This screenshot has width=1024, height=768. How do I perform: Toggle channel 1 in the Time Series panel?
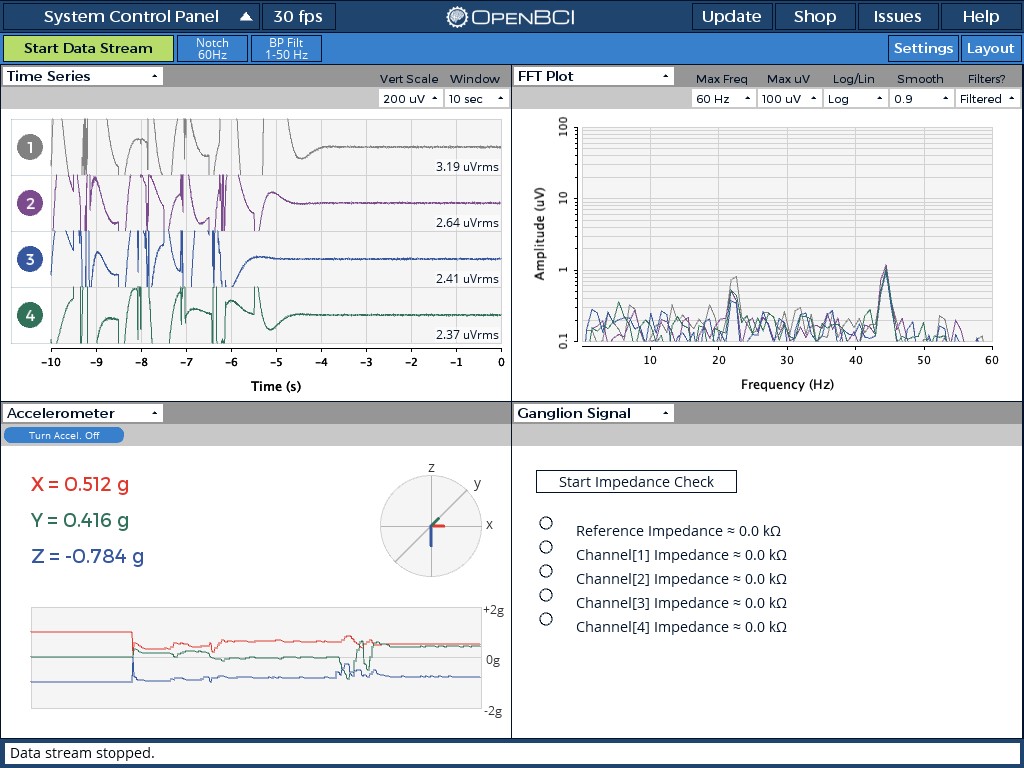tap(29, 147)
